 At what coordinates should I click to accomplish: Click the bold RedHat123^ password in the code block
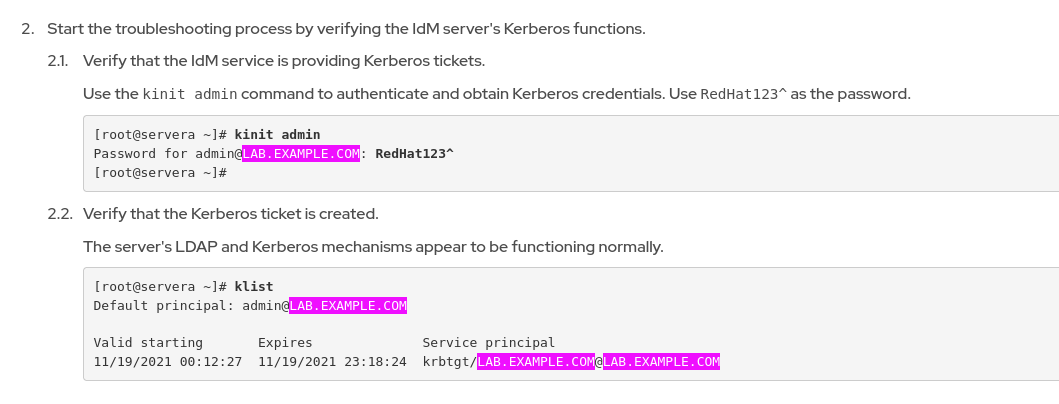pyautogui.click(x=414, y=153)
